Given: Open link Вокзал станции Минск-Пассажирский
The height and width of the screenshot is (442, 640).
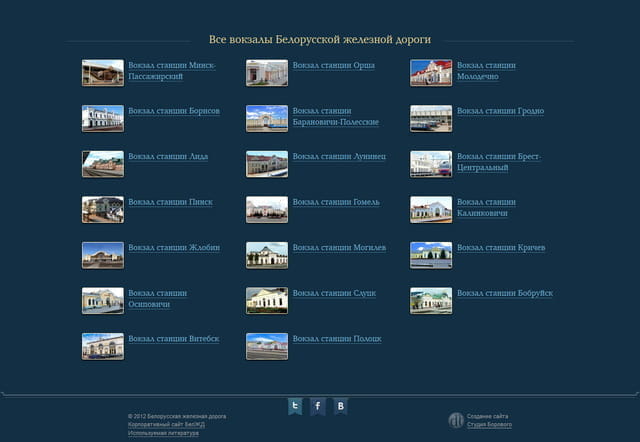Looking at the screenshot, I should [x=172, y=71].
